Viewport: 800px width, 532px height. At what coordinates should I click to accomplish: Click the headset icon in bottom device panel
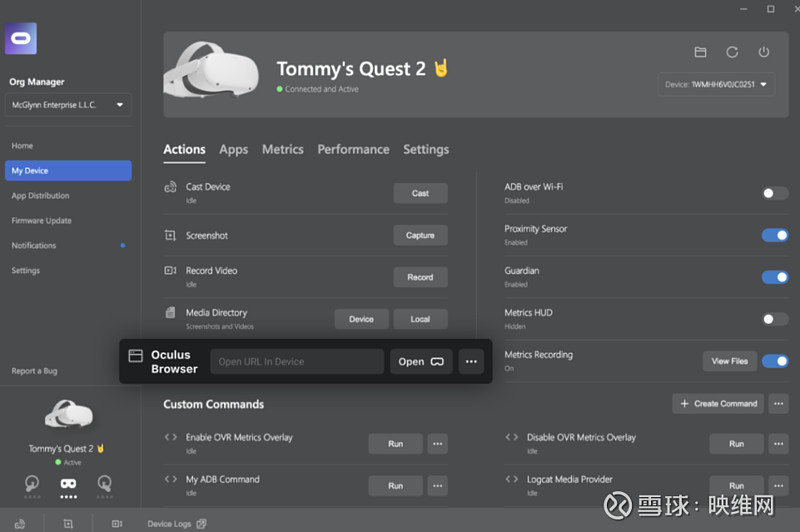click(x=68, y=483)
